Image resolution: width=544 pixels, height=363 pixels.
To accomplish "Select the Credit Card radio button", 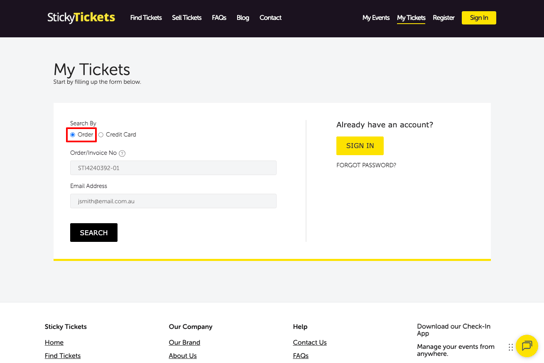I will (x=101, y=135).
